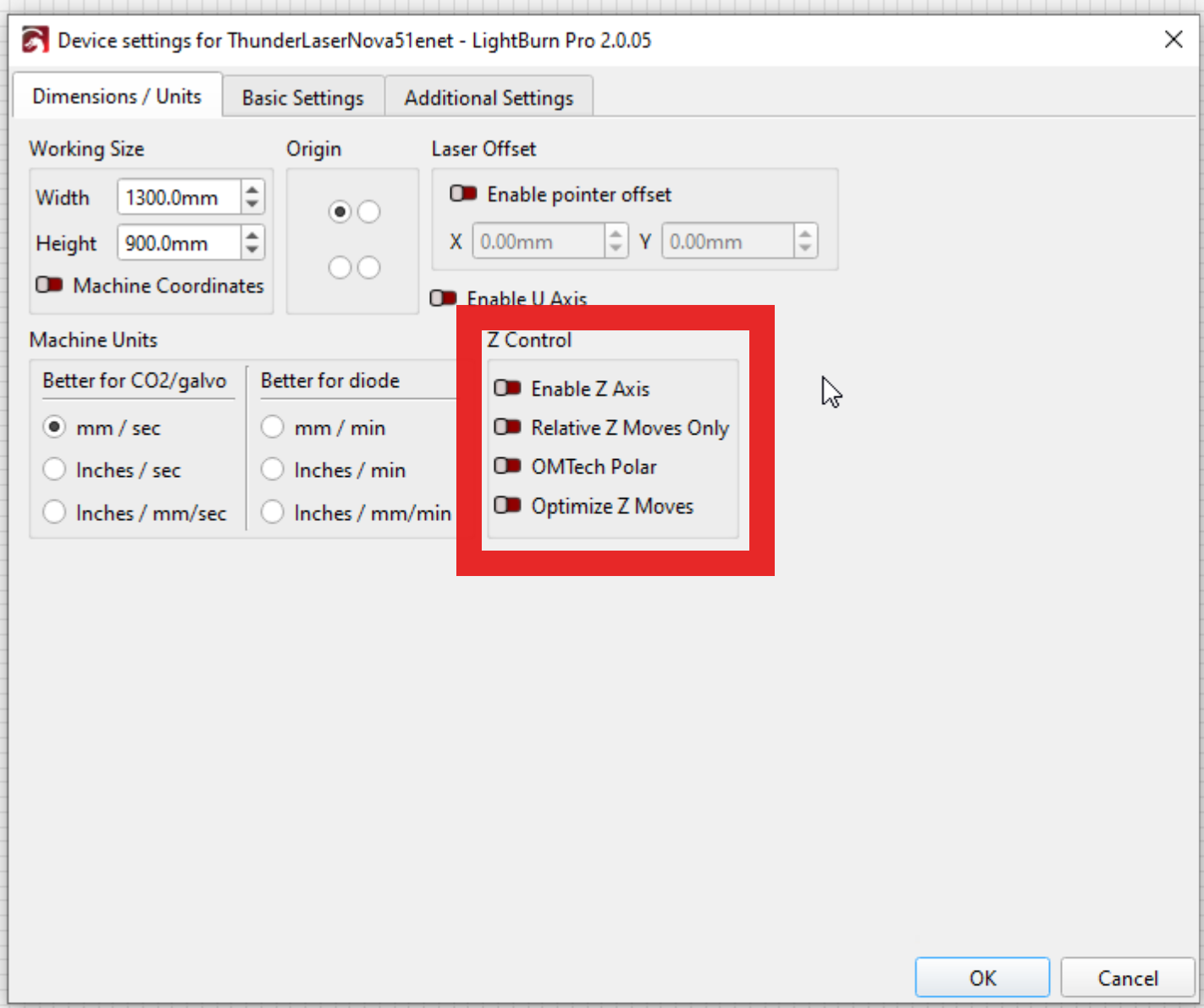
Task: Switch to the Basic Settings tab
Action: (x=302, y=98)
